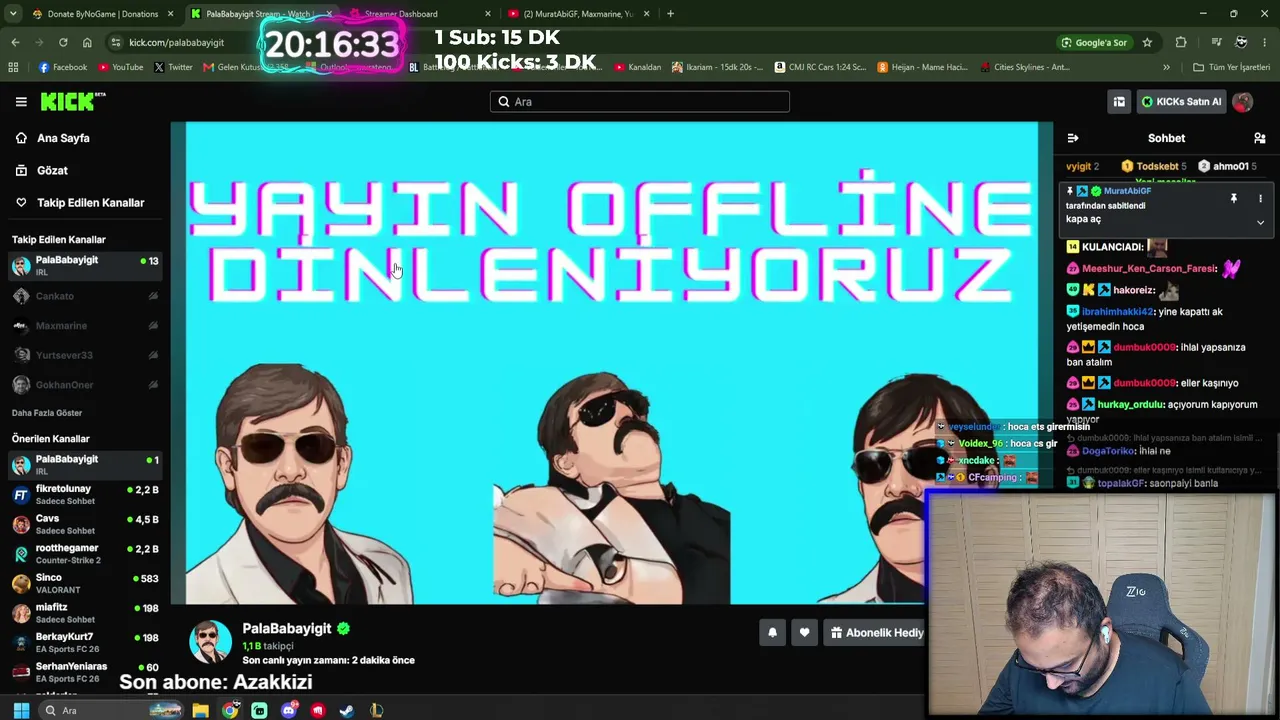The height and width of the screenshot is (720, 1280).
Task: Open browser extensions puzzle icon
Action: (x=1181, y=42)
